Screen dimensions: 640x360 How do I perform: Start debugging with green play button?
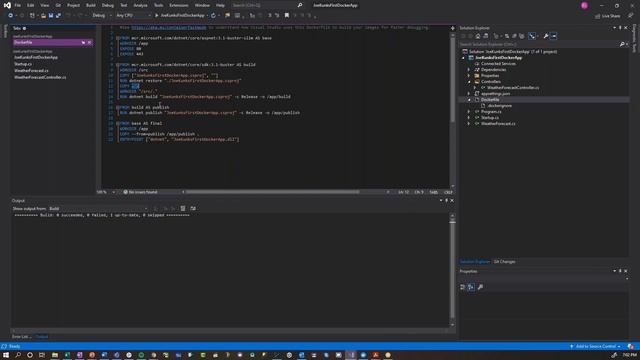pos(156,16)
